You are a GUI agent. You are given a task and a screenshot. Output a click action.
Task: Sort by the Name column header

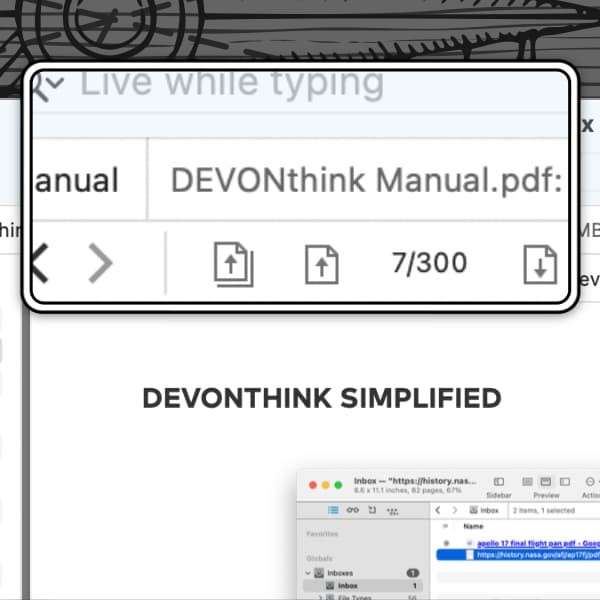coord(473,526)
